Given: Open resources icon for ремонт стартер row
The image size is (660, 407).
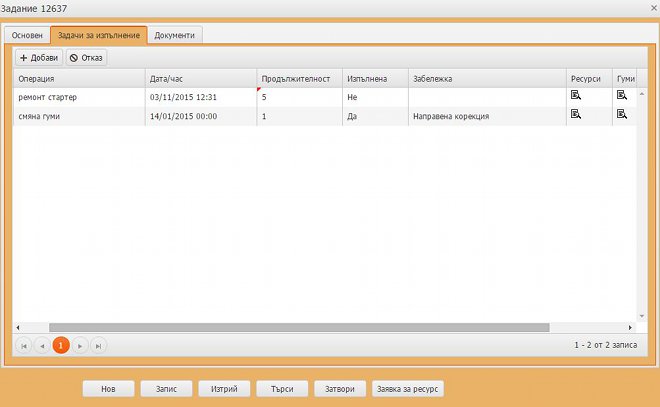Looking at the screenshot, I should [576, 96].
